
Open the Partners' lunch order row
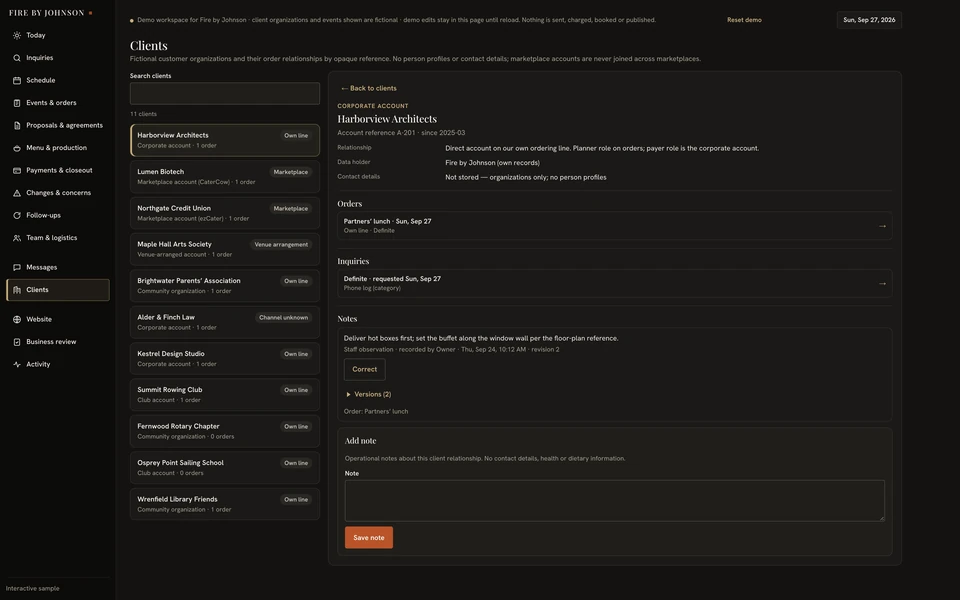(614, 226)
